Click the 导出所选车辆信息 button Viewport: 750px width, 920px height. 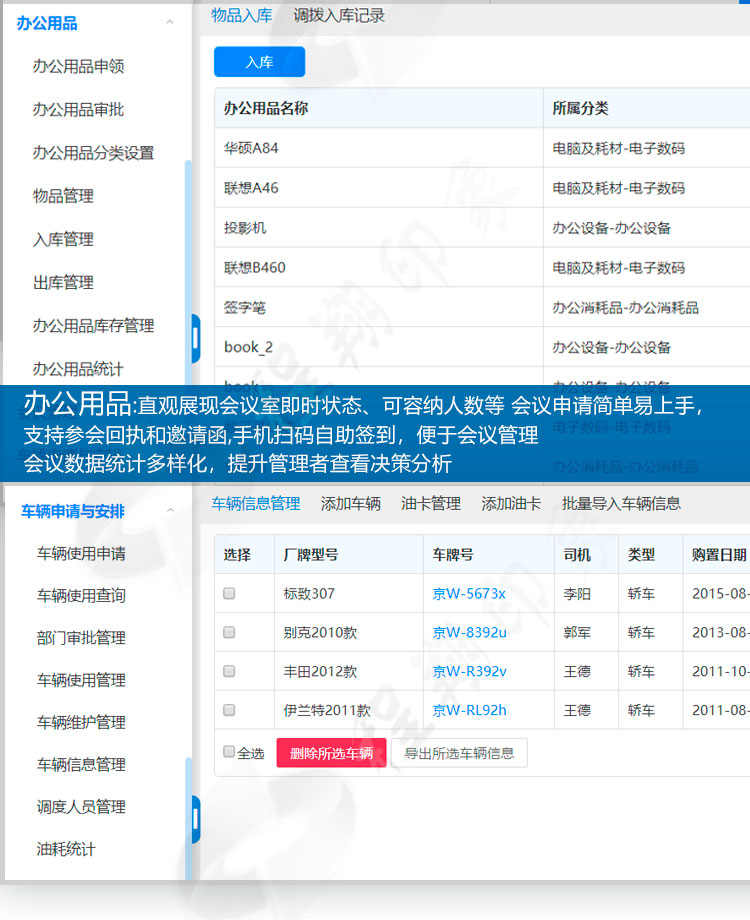point(459,753)
